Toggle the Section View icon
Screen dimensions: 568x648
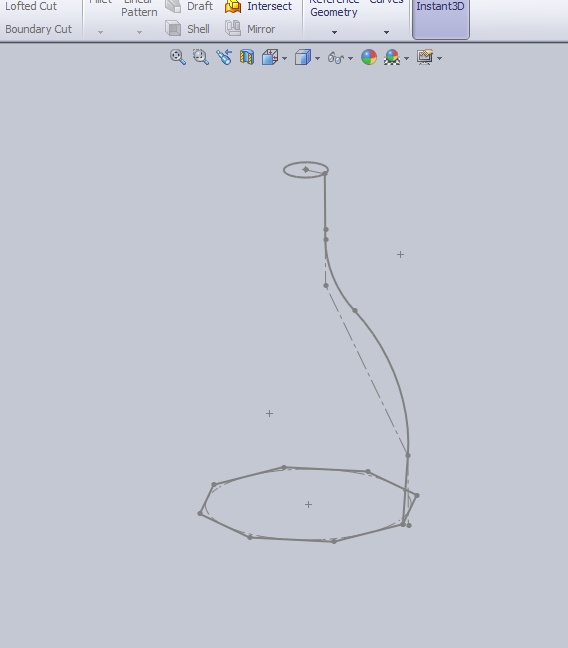(247, 57)
